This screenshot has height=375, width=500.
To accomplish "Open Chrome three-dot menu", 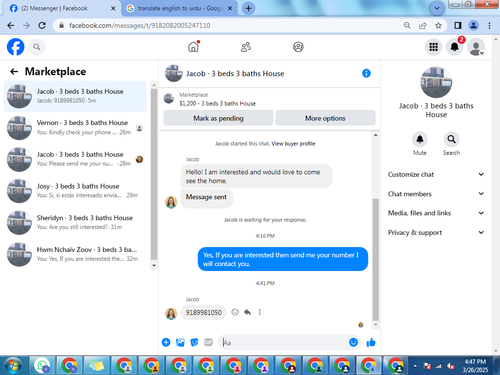I will pyautogui.click(x=489, y=25).
